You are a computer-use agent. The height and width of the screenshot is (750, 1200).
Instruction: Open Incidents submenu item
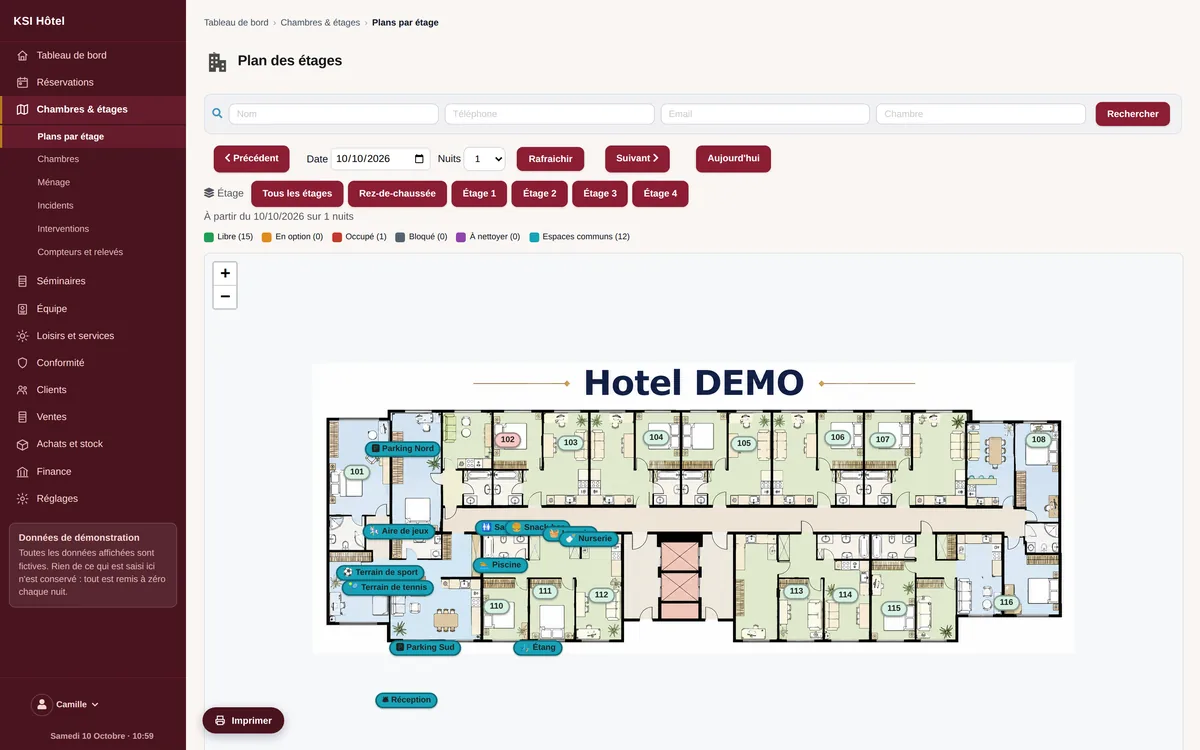coord(93,205)
